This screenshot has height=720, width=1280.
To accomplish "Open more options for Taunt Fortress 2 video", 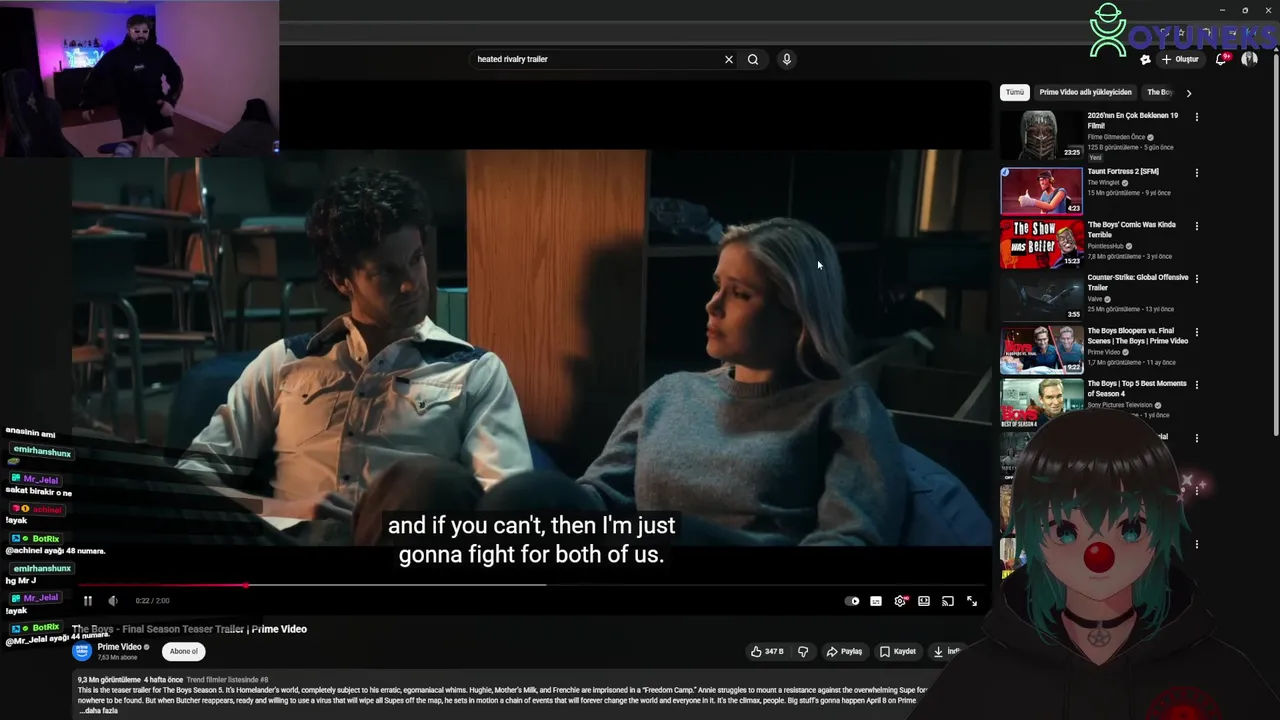I will [x=1196, y=173].
